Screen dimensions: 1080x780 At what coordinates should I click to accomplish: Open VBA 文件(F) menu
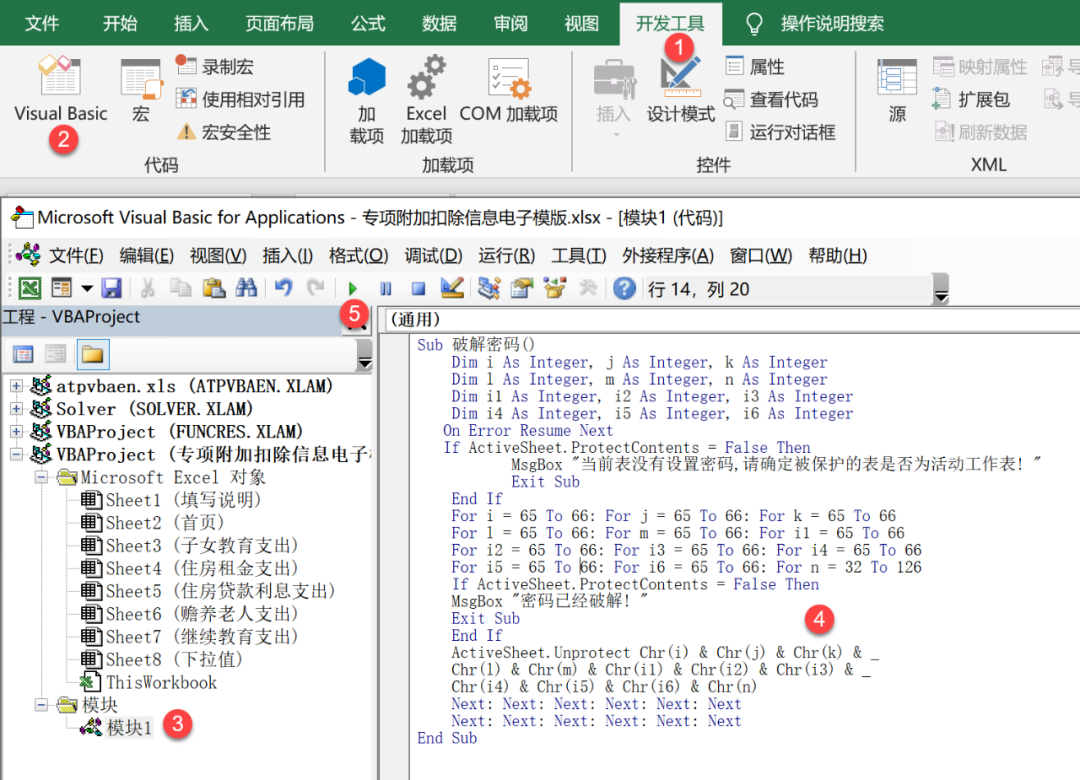[x=76, y=256]
